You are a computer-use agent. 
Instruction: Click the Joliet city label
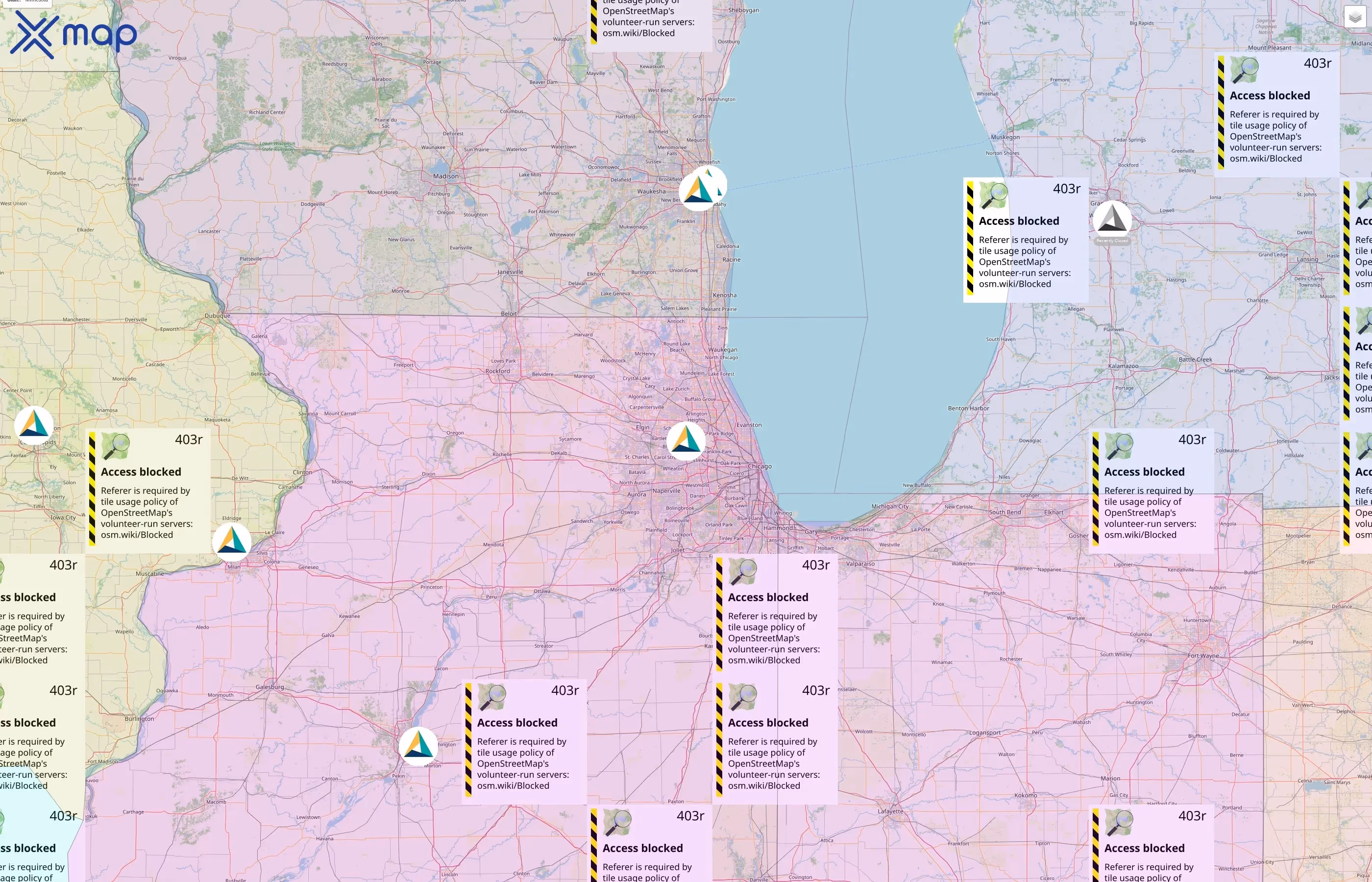pyautogui.click(x=677, y=550)
